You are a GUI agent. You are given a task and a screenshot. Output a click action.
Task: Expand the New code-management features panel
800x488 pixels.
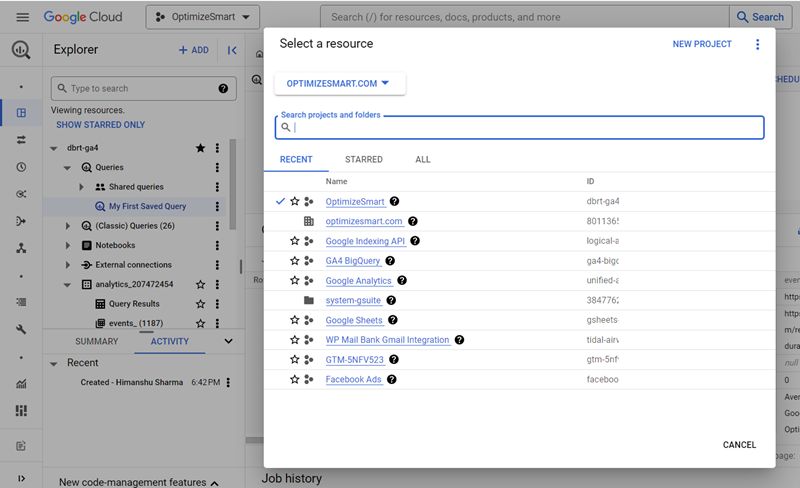215,483
